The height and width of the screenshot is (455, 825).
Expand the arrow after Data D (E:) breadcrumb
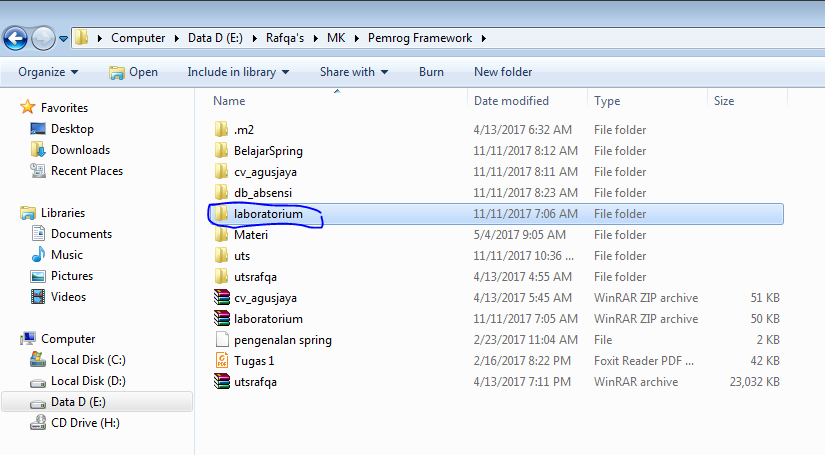(x=255, y=38)
